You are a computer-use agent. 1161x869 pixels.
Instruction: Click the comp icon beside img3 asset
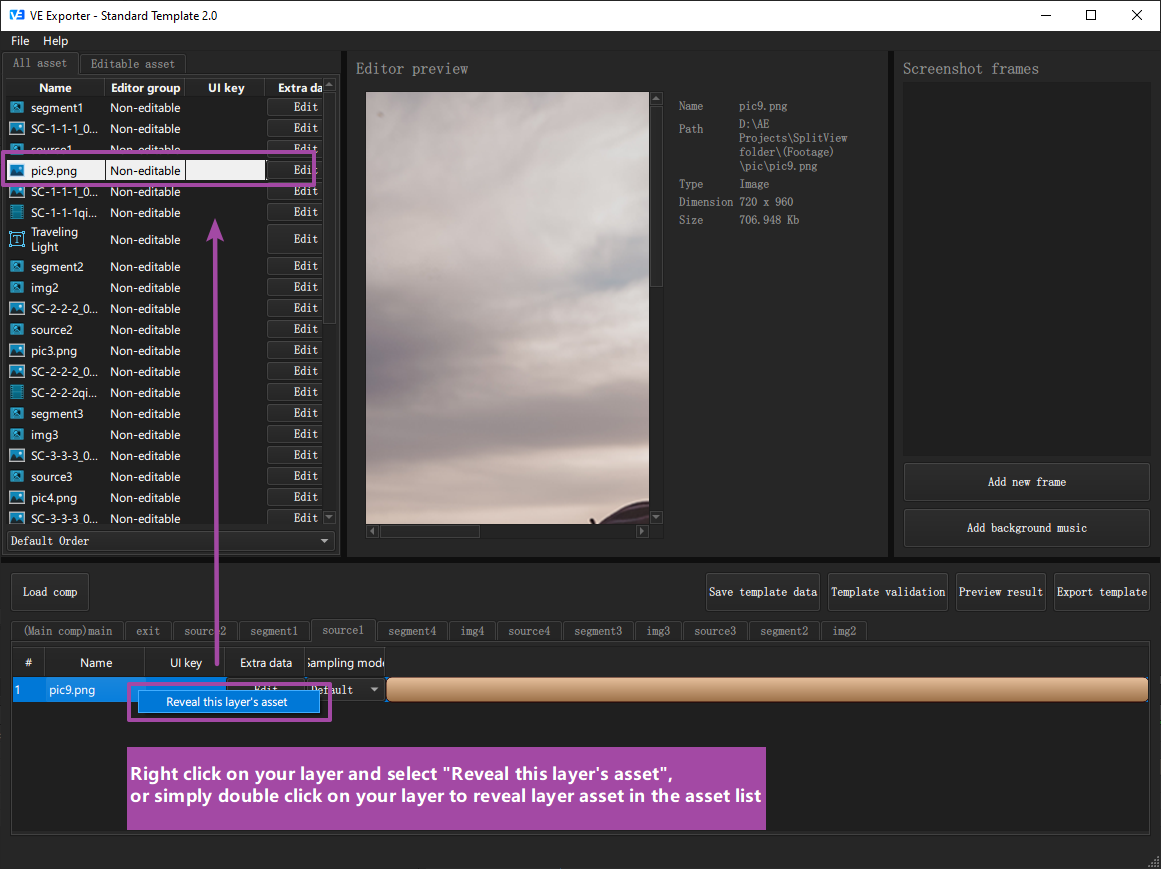(17, 434)
